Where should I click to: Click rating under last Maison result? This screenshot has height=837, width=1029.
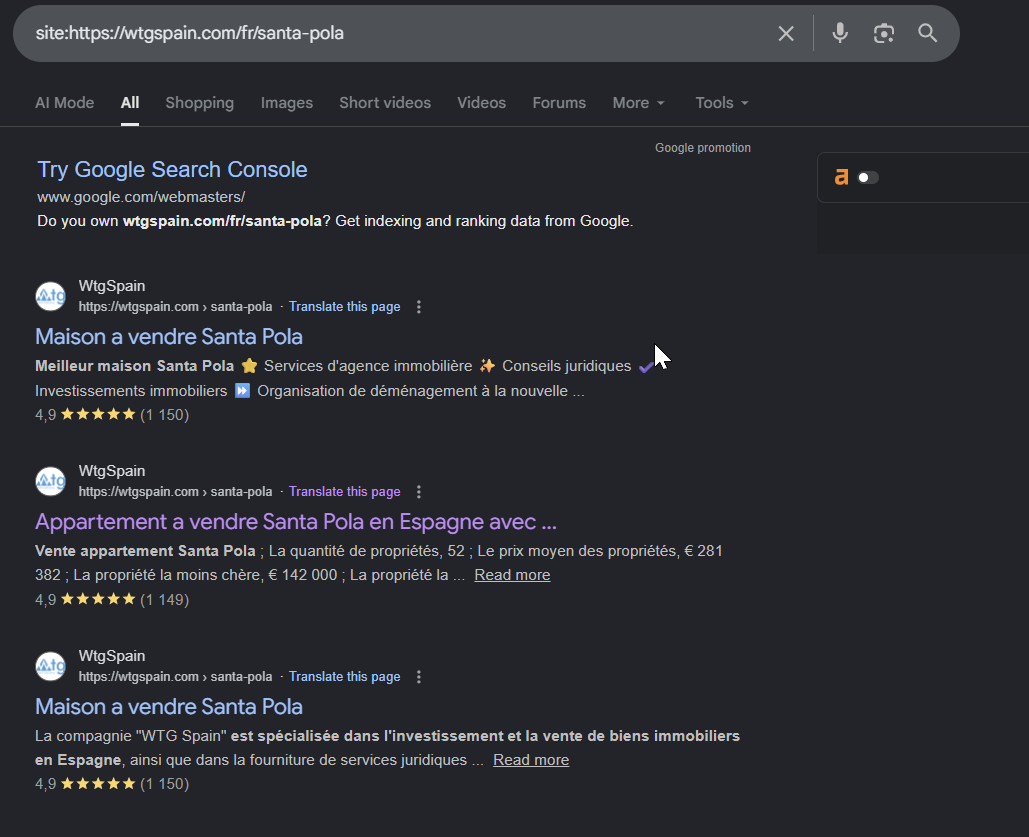point(112,784)
